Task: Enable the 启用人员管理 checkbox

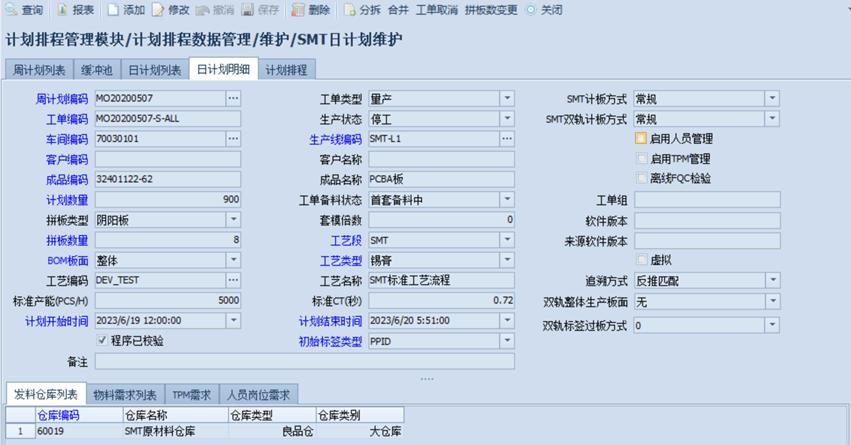Action: [641, 139]
